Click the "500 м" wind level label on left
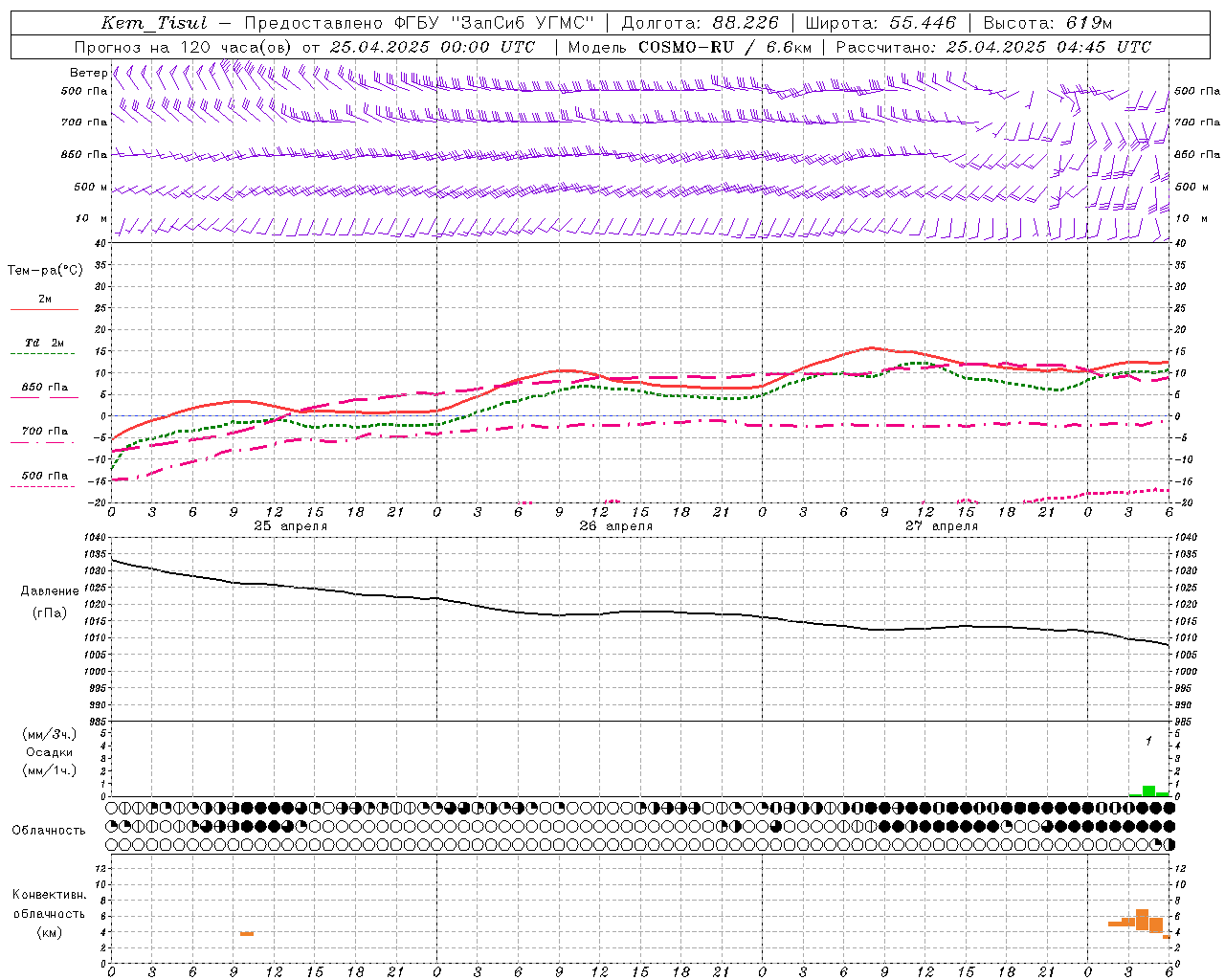Image resolution: width=1225 pixels, height=980 pixels. click(91, 187)
